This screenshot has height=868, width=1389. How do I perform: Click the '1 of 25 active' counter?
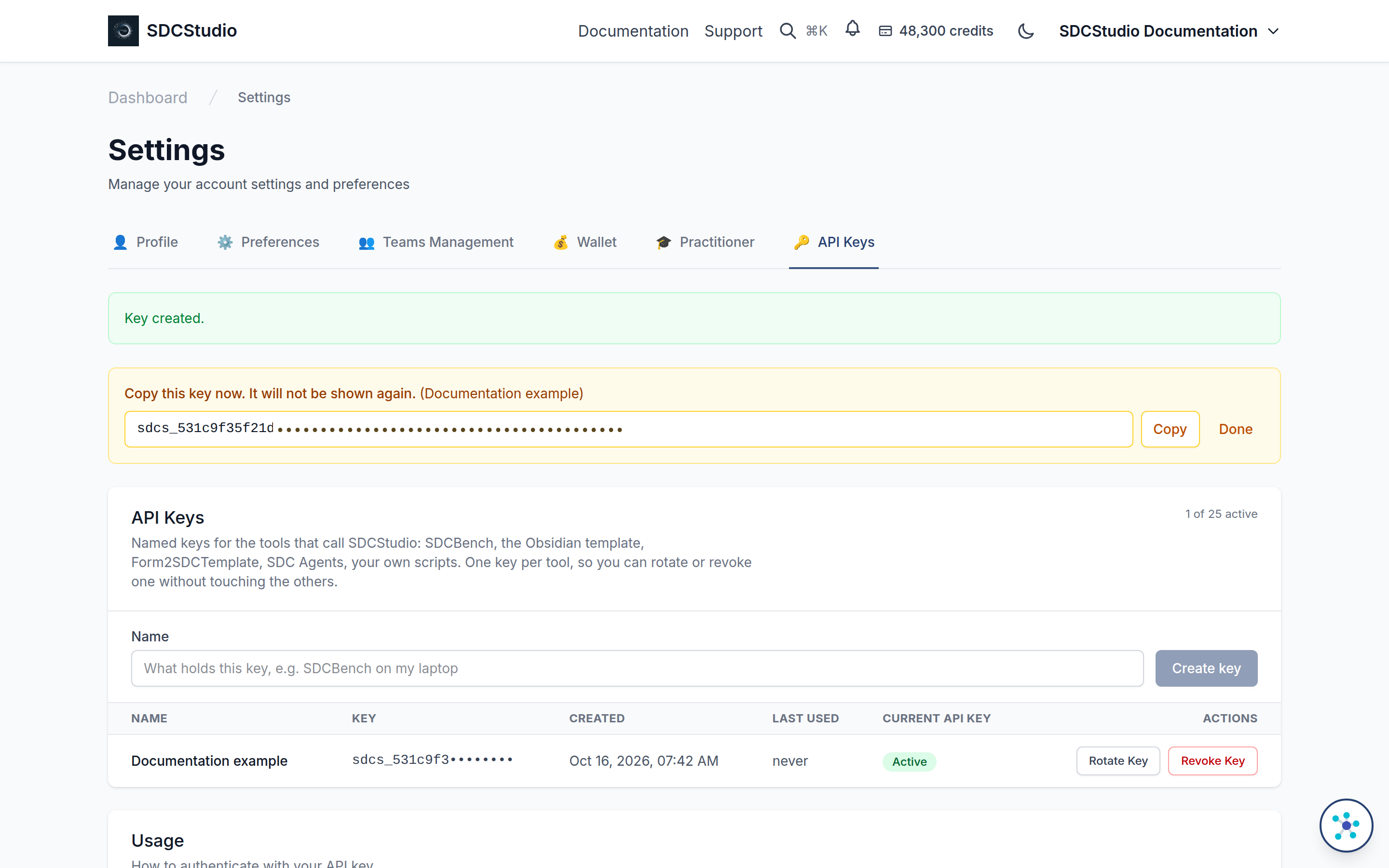click(x=1221, y=514)
